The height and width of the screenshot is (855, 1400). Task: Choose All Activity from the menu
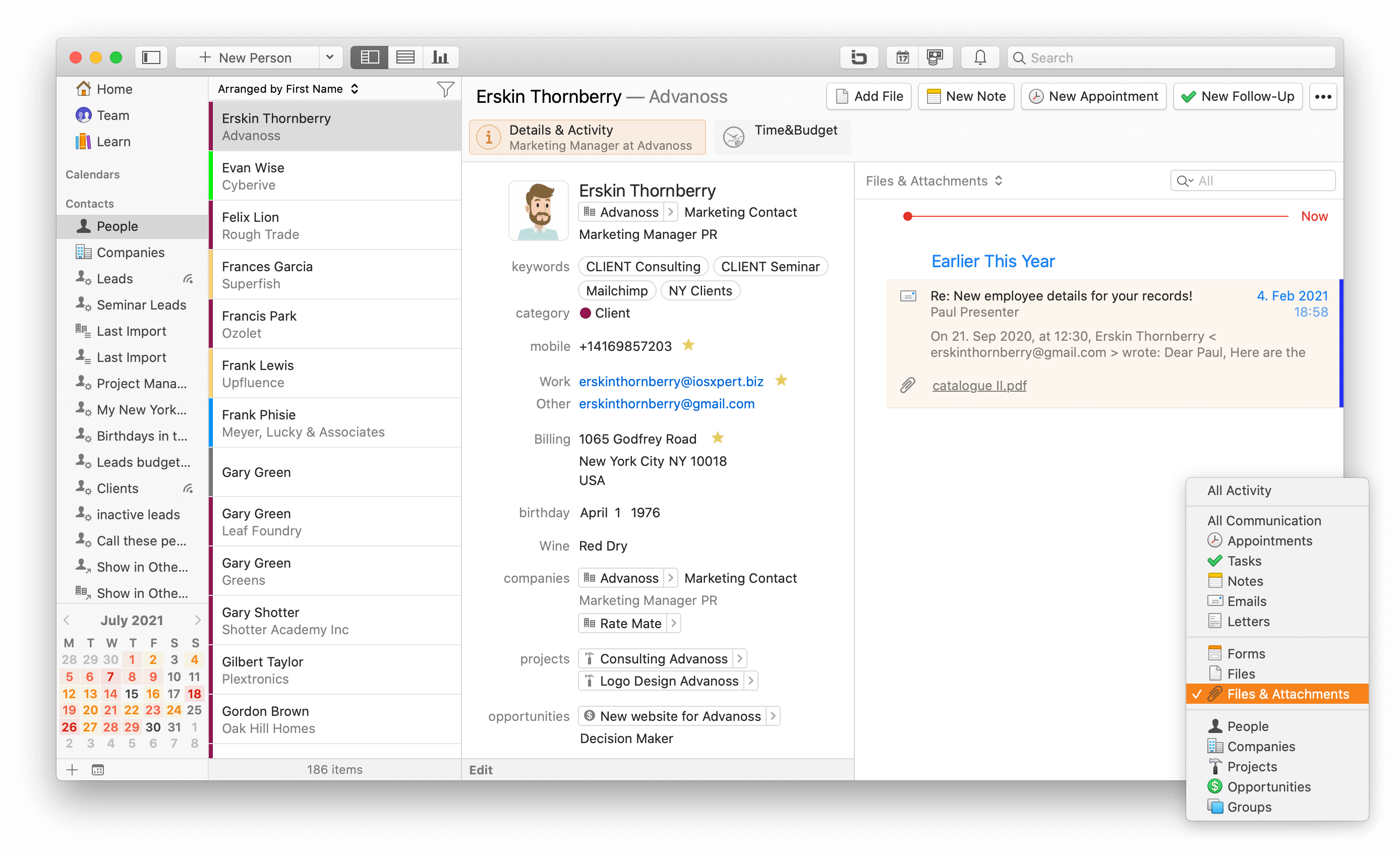tap(1277, 491)
